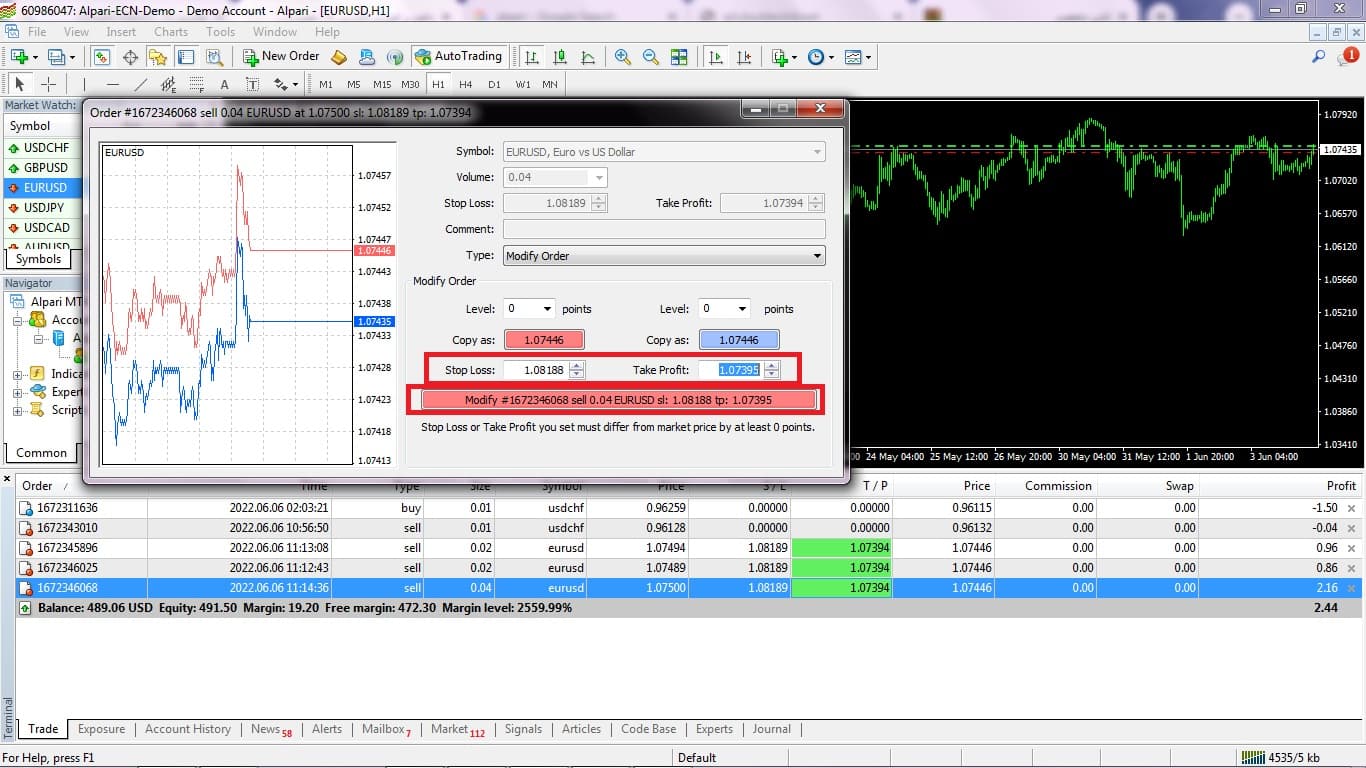Select the Cursor arrow tool
The image size is (1366, 768).
(x=20, y=84)
